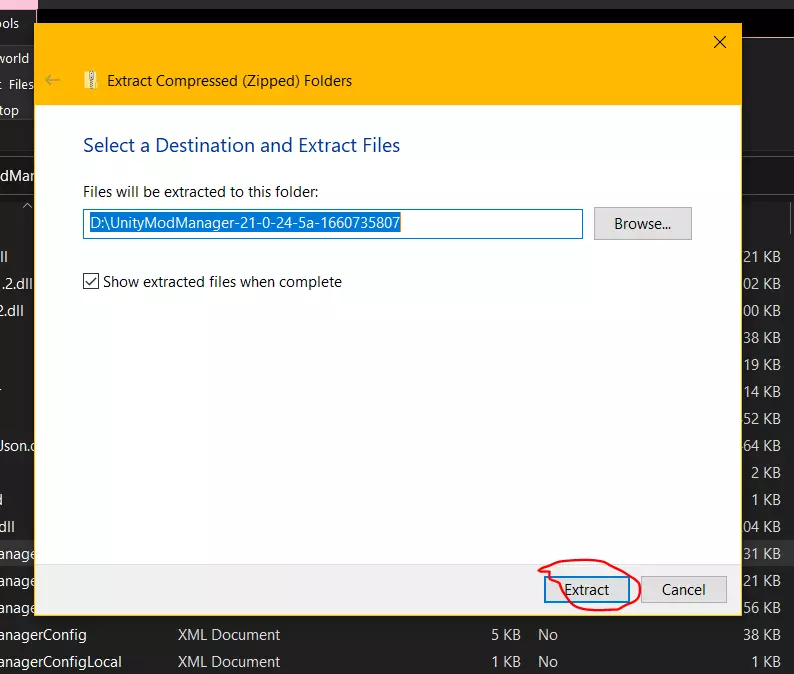Click the Browse... button
The width and height of the screenshot is (794, 674).
coord(642,224)
